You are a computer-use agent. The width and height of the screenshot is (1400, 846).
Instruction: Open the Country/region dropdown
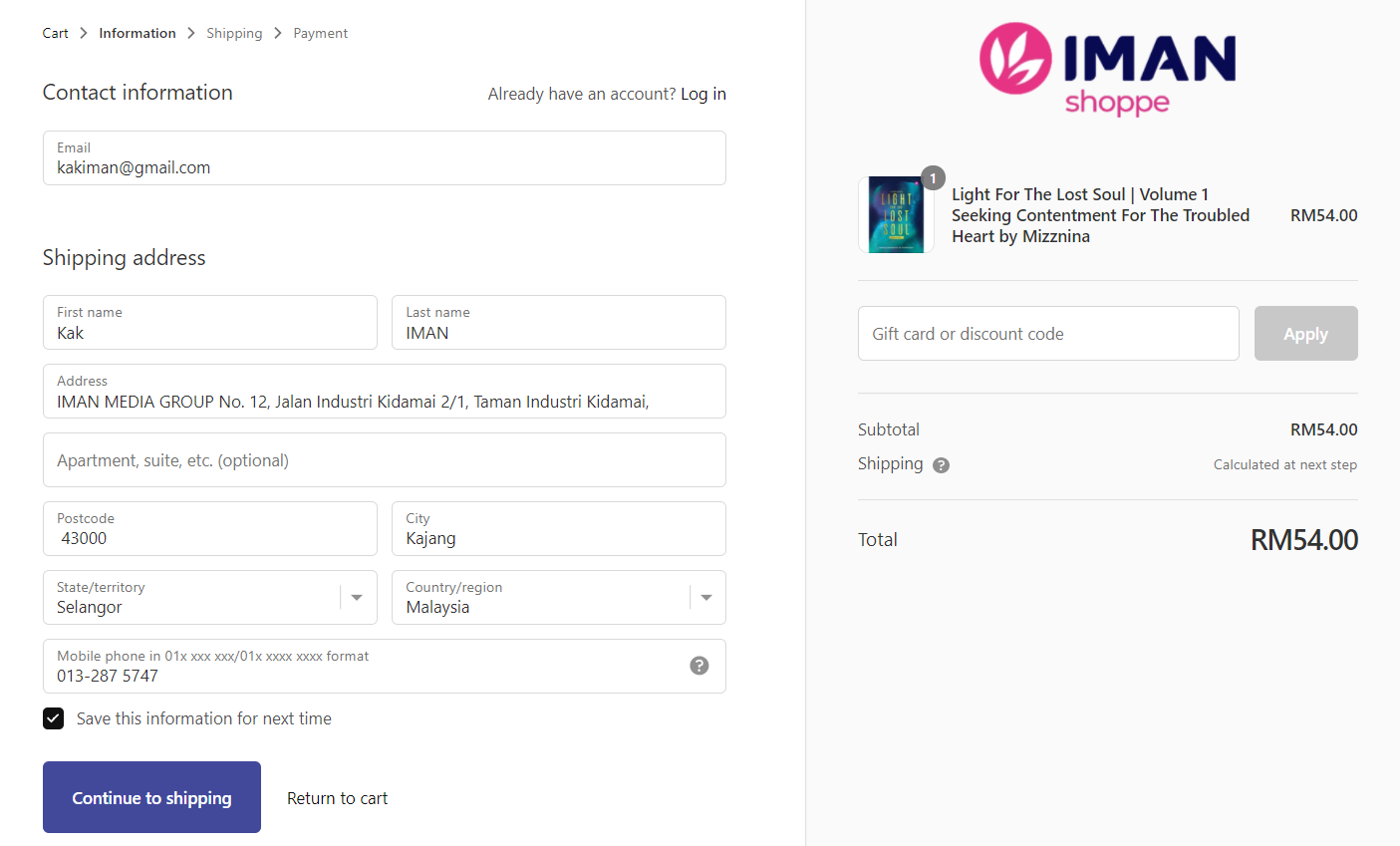tap(559, 598)
